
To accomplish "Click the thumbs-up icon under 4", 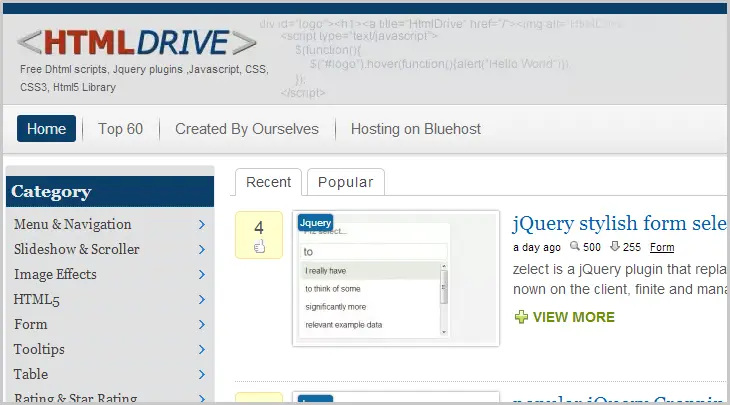I will pos(259,246).
